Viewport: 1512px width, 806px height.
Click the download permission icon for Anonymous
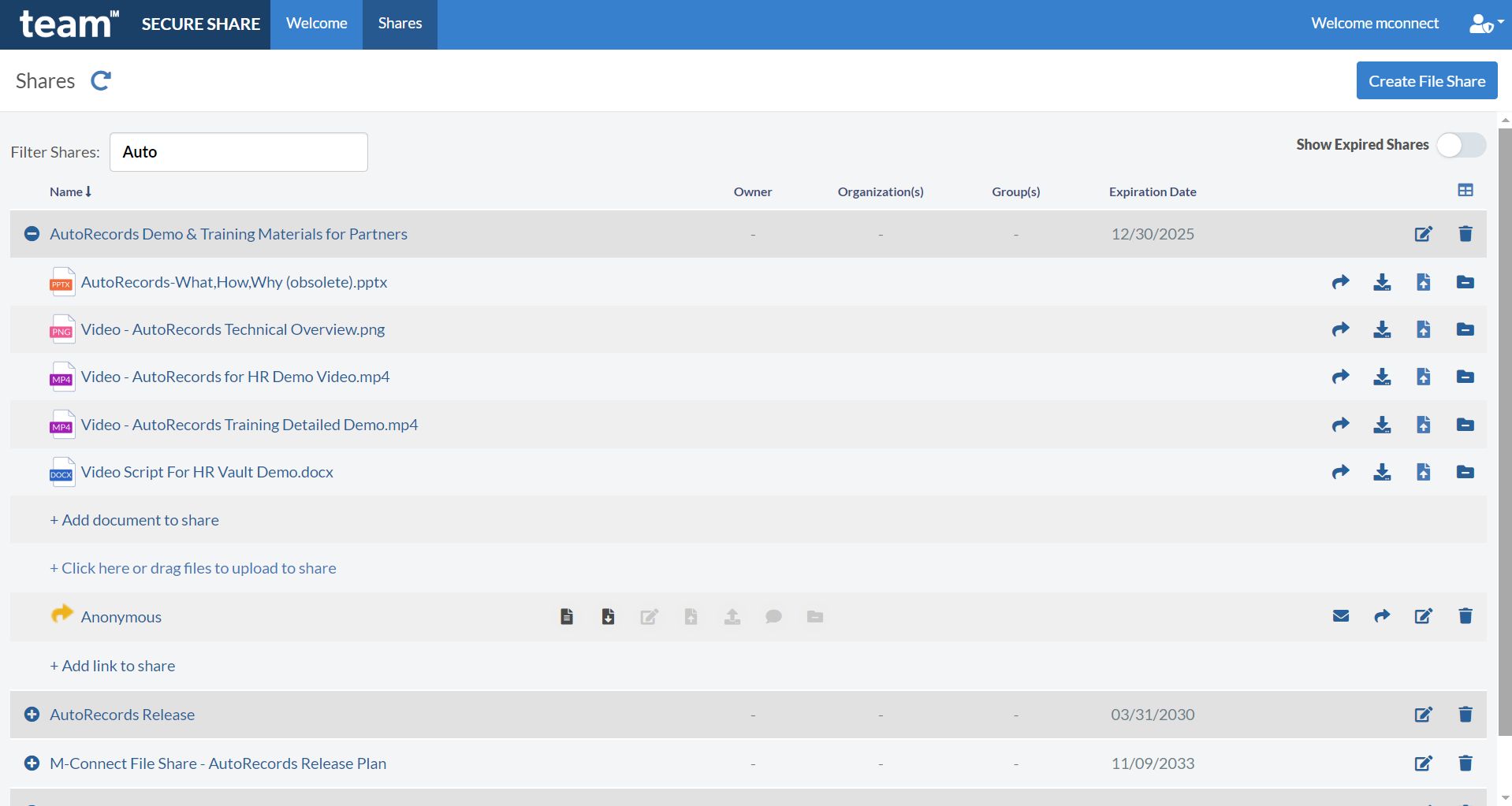608,616
